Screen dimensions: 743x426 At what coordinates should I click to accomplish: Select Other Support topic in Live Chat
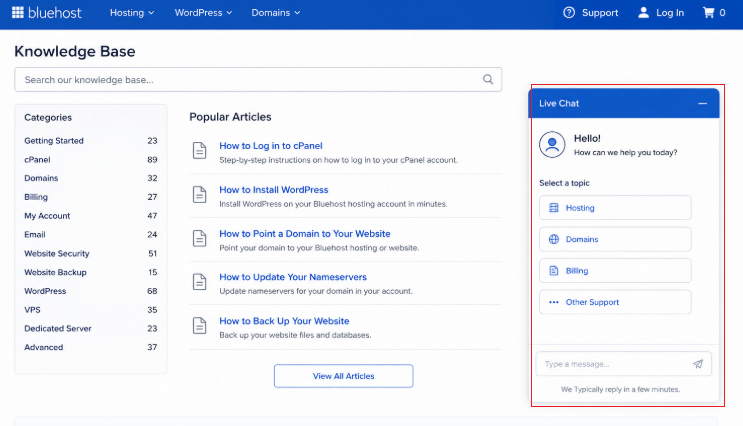(x=615, y=302)
